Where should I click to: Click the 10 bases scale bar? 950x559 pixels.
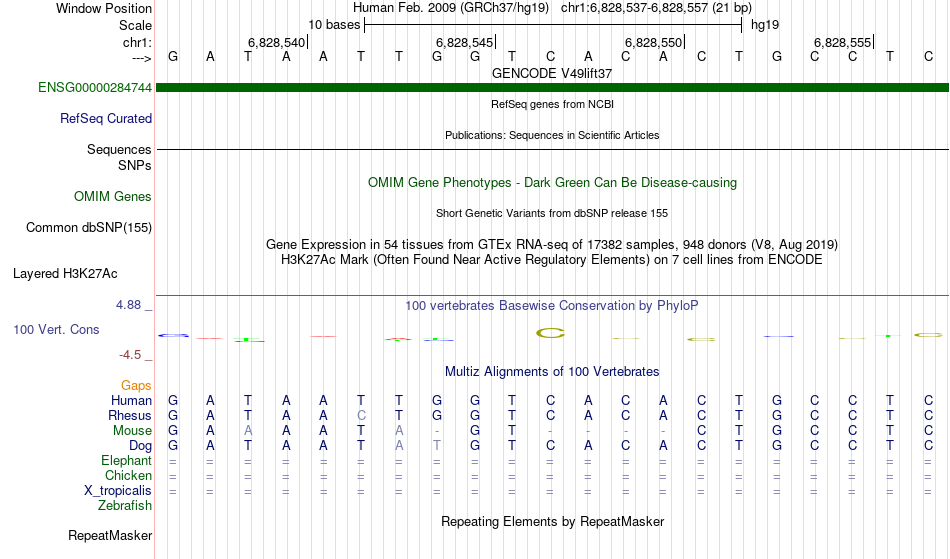(x=553, y=25)
